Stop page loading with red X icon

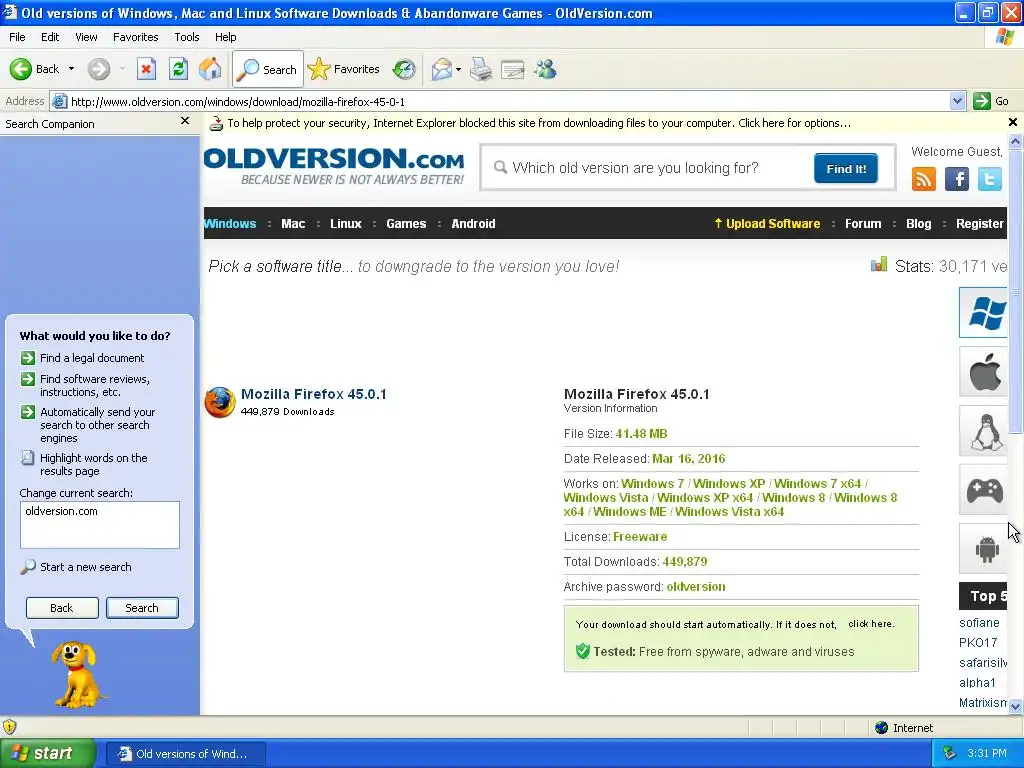tap(146, 69)
